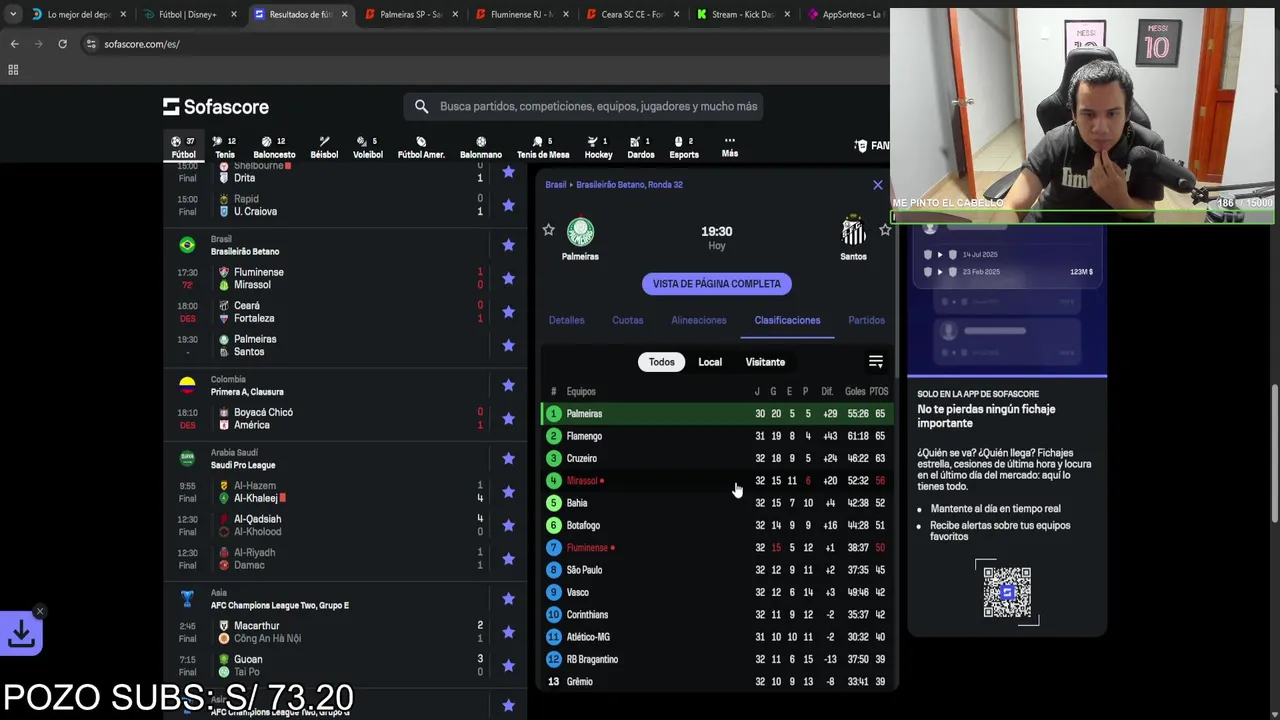Open Brasileirão Betano, Ronda 32 breadcrumb

point(630,185)
